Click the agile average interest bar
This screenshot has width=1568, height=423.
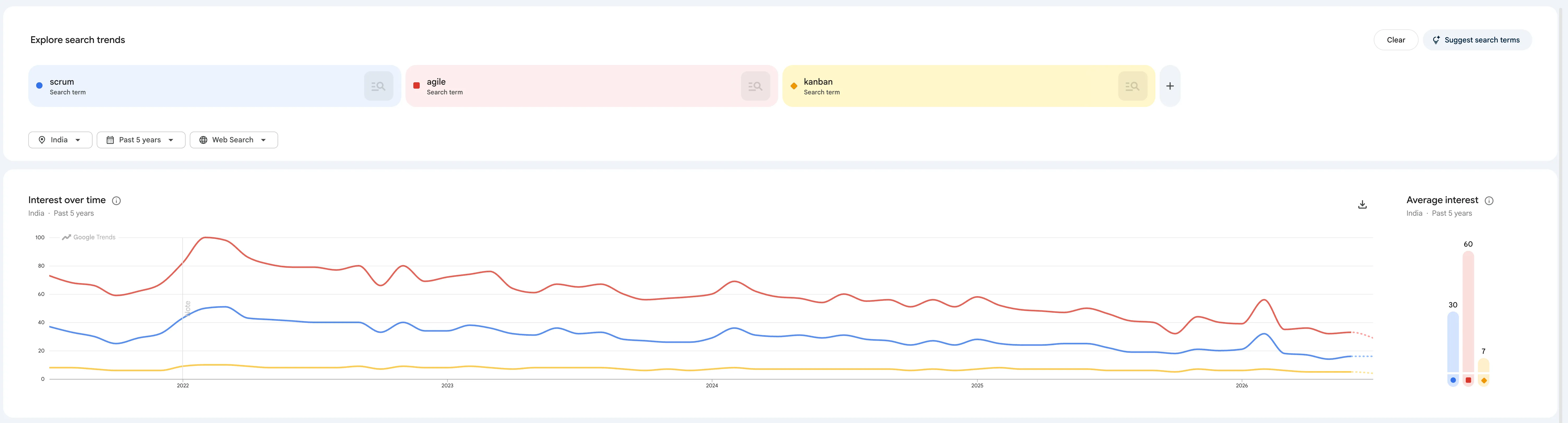tap(1468, 312)
